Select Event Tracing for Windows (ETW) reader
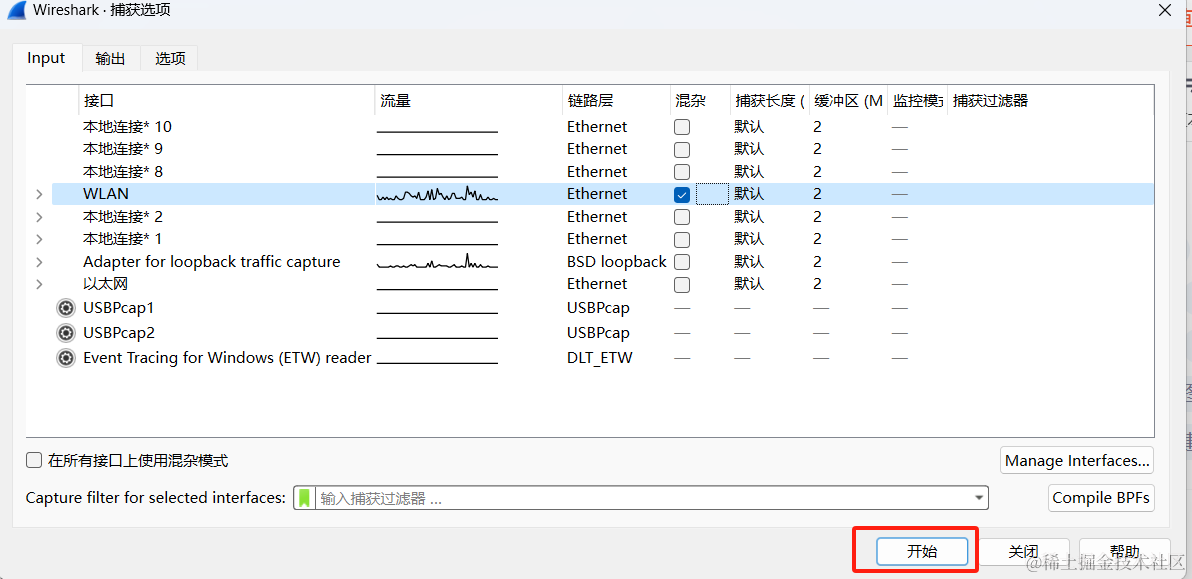The image size is (1192, 579). [x=227, y=358]
